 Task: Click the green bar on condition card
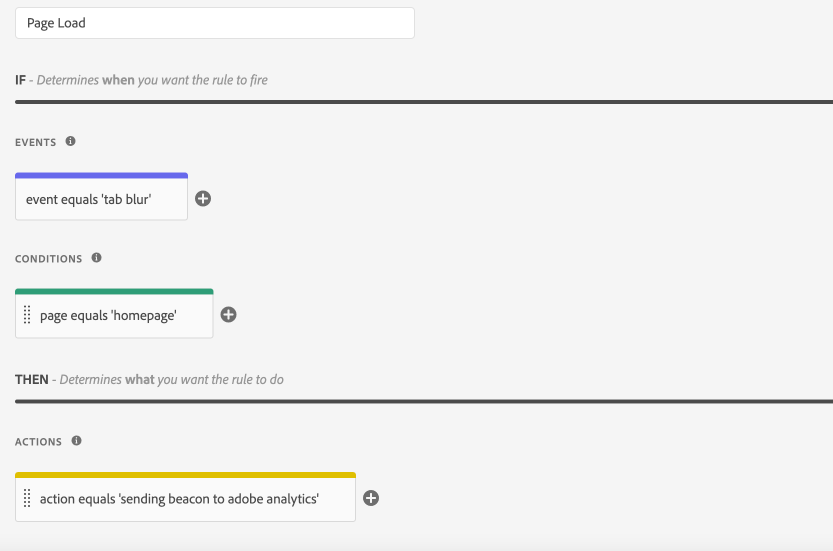point(114,291)
